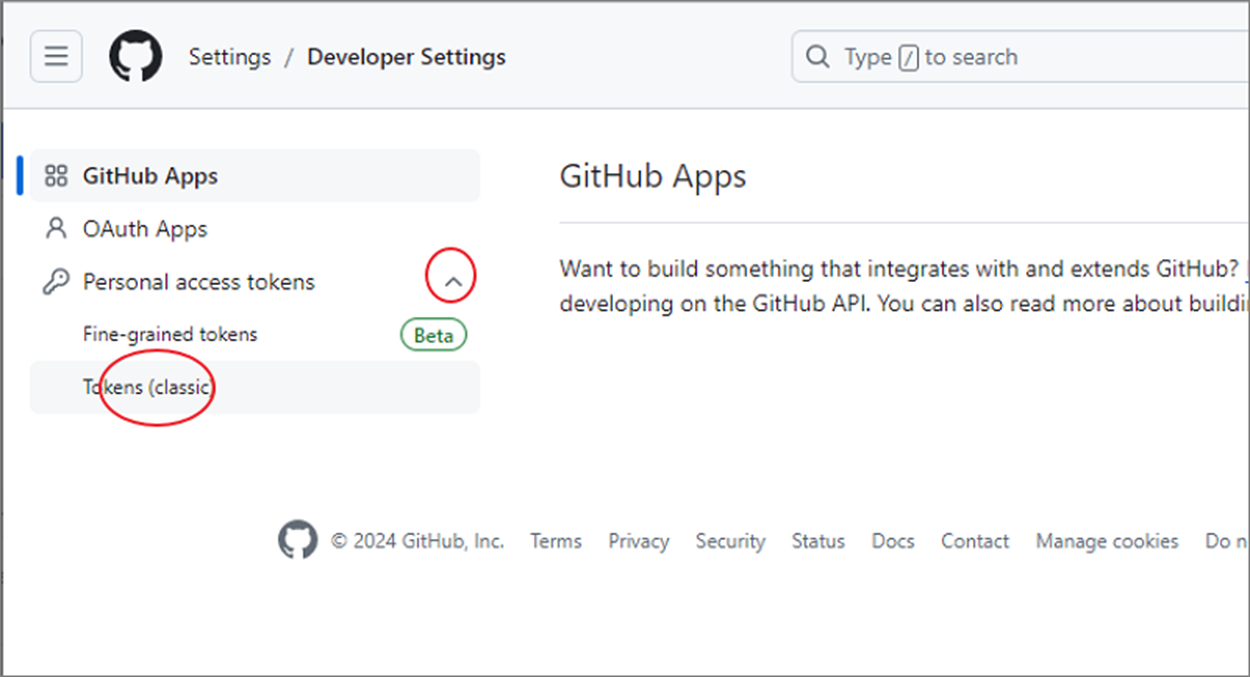Click Developer Settings in the breadcrumb

pos(406,57)
